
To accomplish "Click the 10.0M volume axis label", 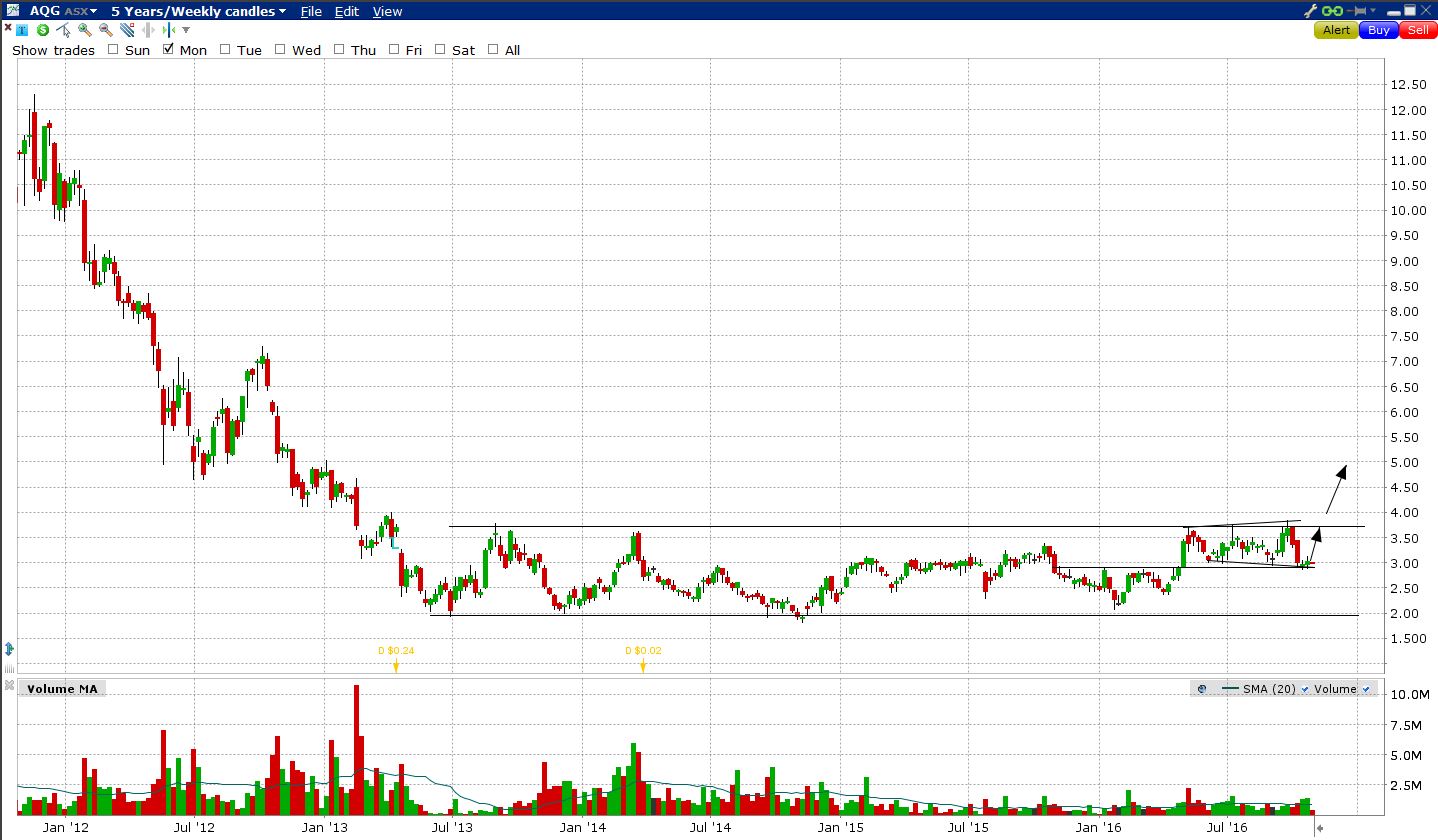I will click(x=1409, y=694).
